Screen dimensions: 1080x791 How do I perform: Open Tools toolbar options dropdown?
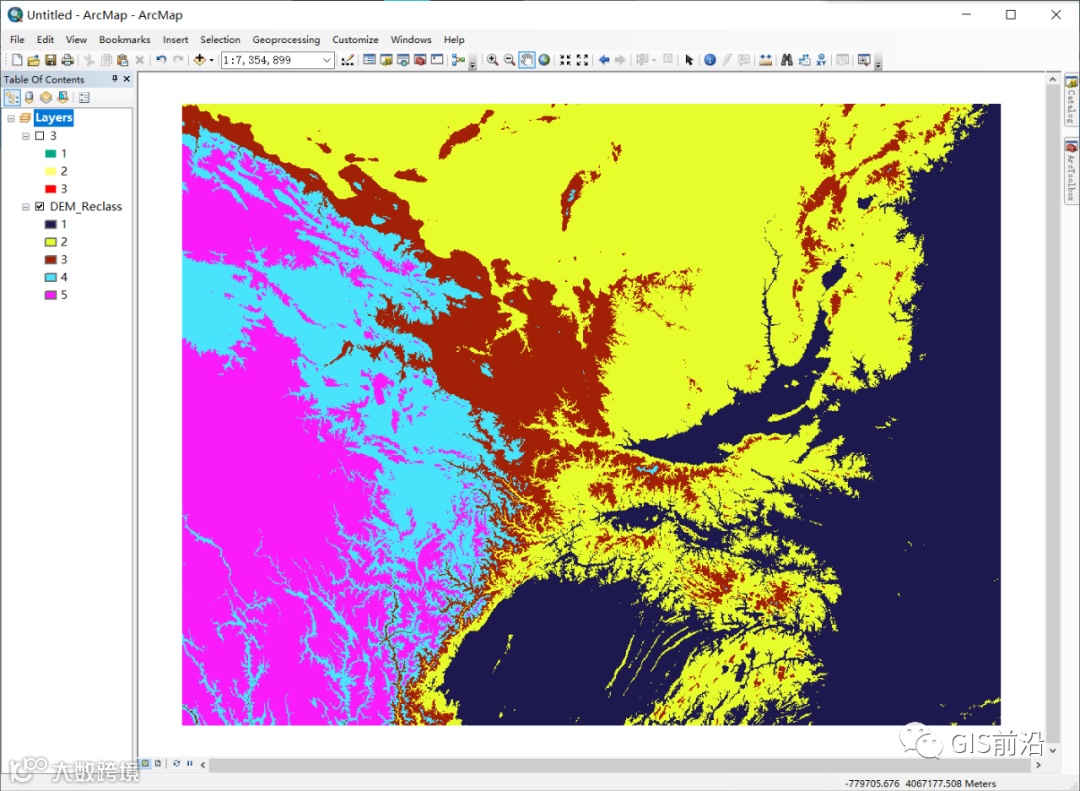878,64
